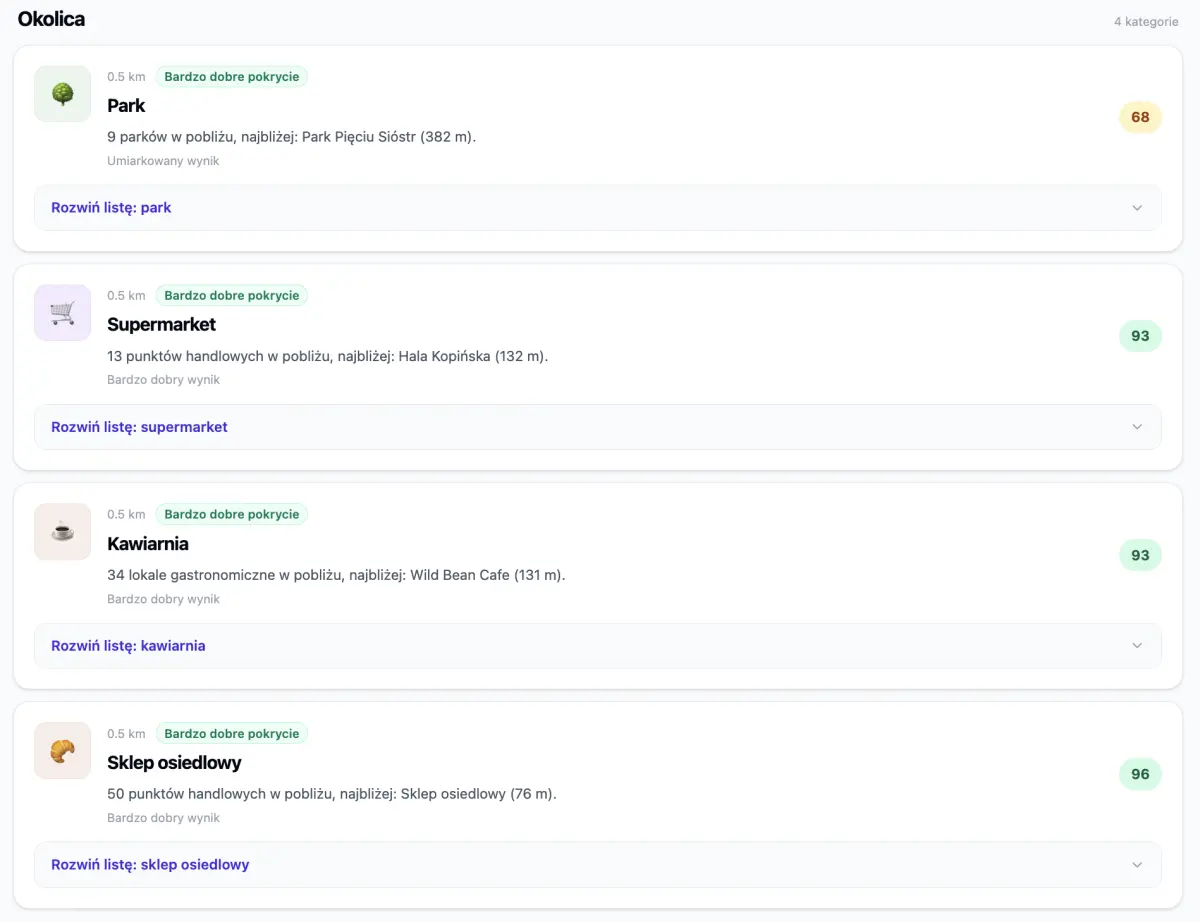Image resolution: width=1200 pixels, height=922 pixels.
Task: Click the "Bardzo dobre pokrycie" badge on the Supermarket card
Action: pos(232,296)
